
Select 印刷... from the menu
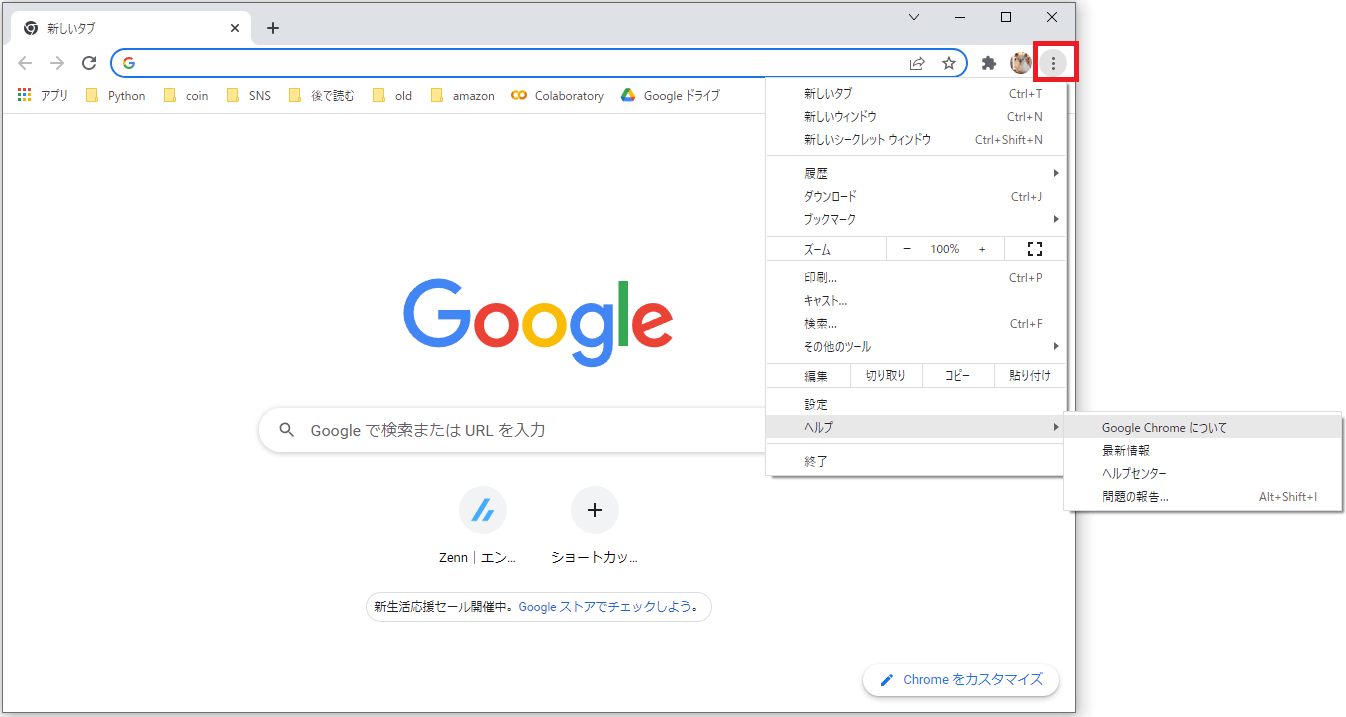(916, 278)
